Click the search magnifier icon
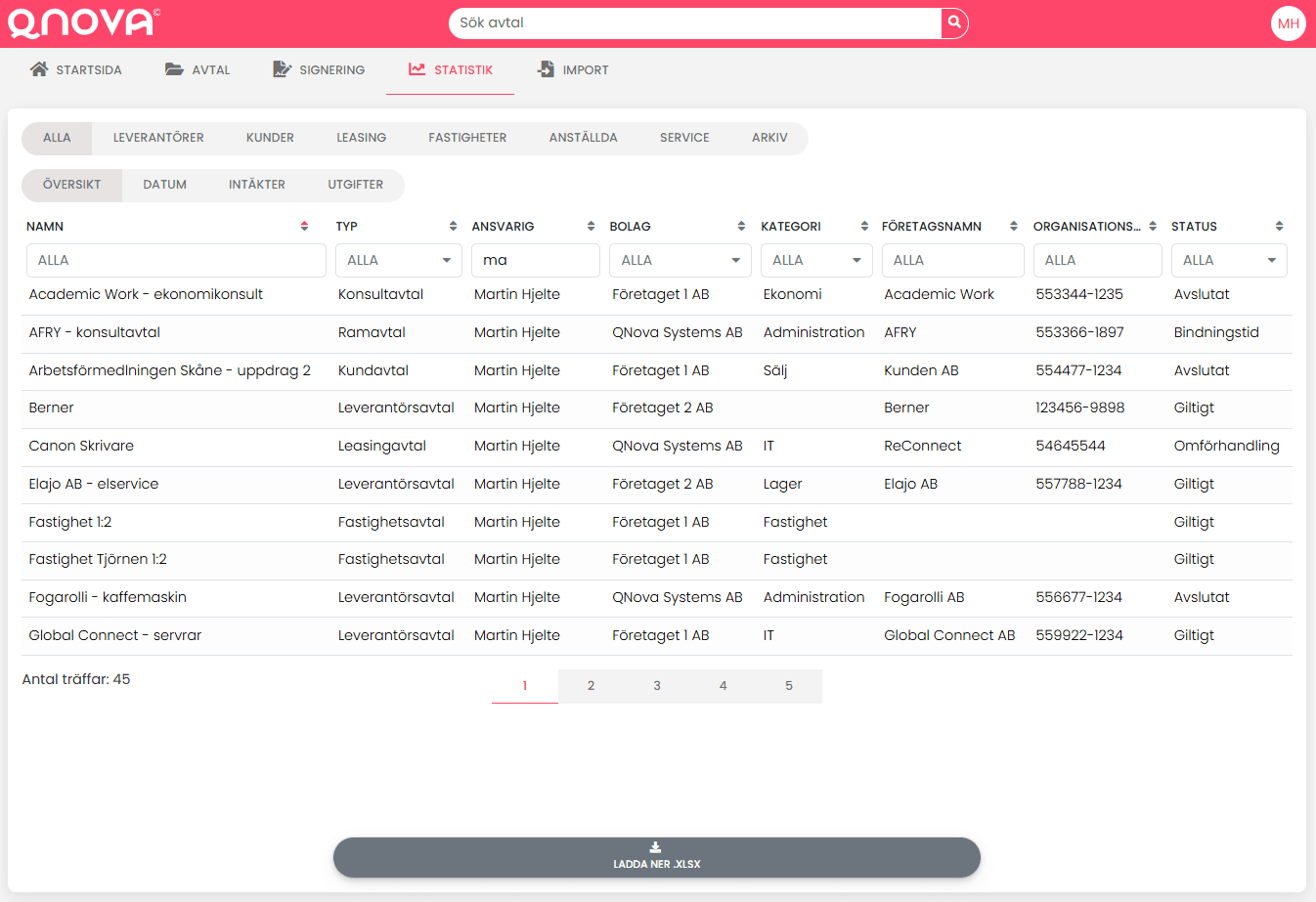1316x902 pixels. (x=954, y=22)
